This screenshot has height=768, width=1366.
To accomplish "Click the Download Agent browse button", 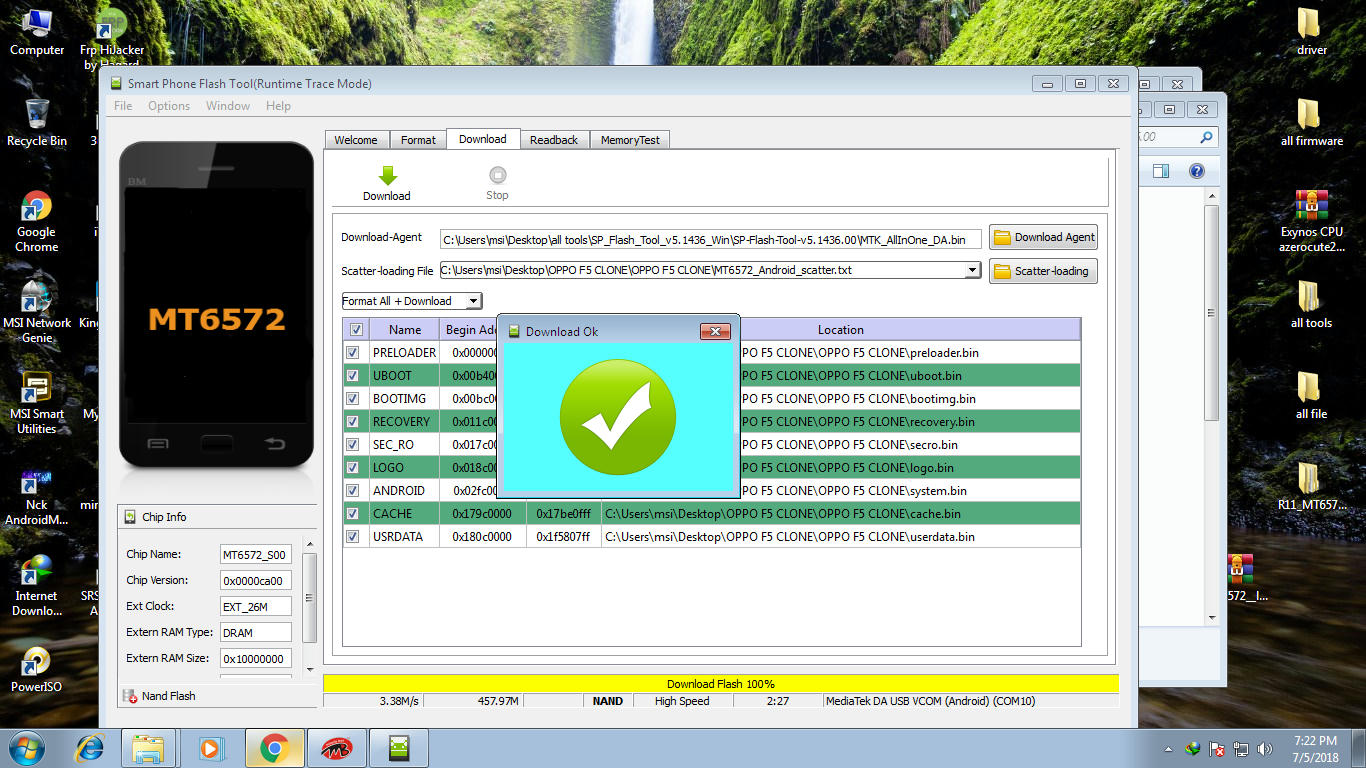I will point(1043,237).
